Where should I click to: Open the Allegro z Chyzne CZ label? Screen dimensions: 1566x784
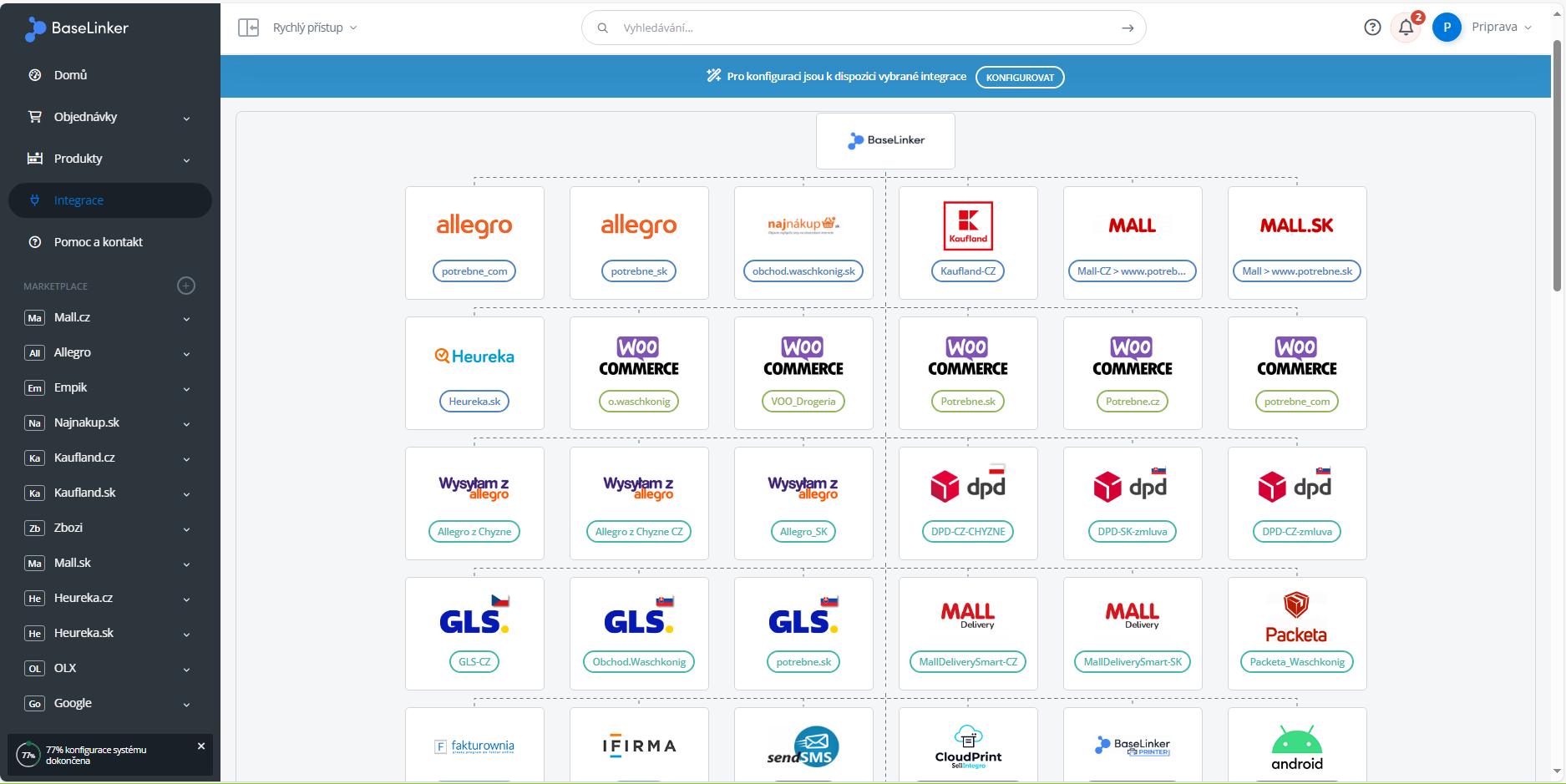coord(639,532)
